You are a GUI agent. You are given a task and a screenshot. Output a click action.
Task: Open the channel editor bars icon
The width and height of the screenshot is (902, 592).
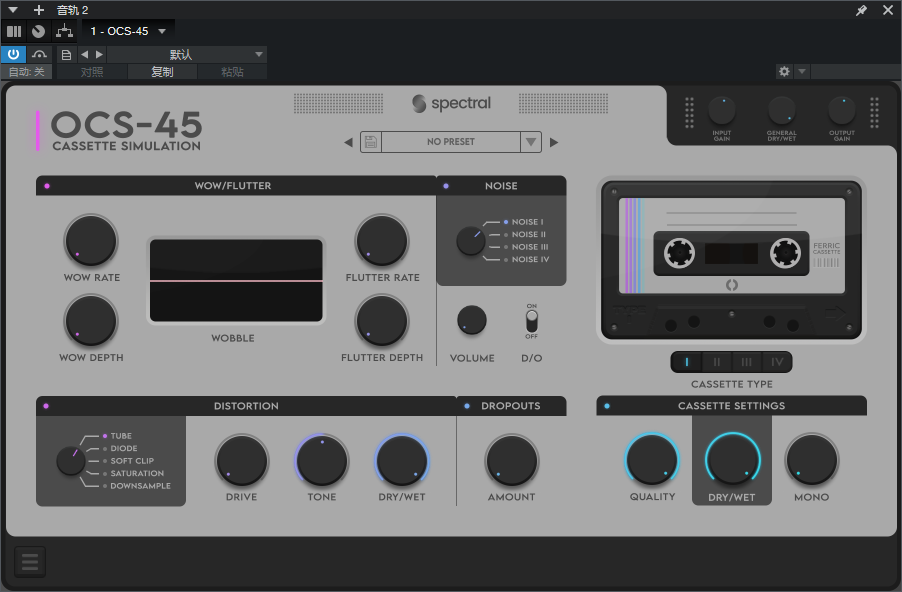[14, 31]
